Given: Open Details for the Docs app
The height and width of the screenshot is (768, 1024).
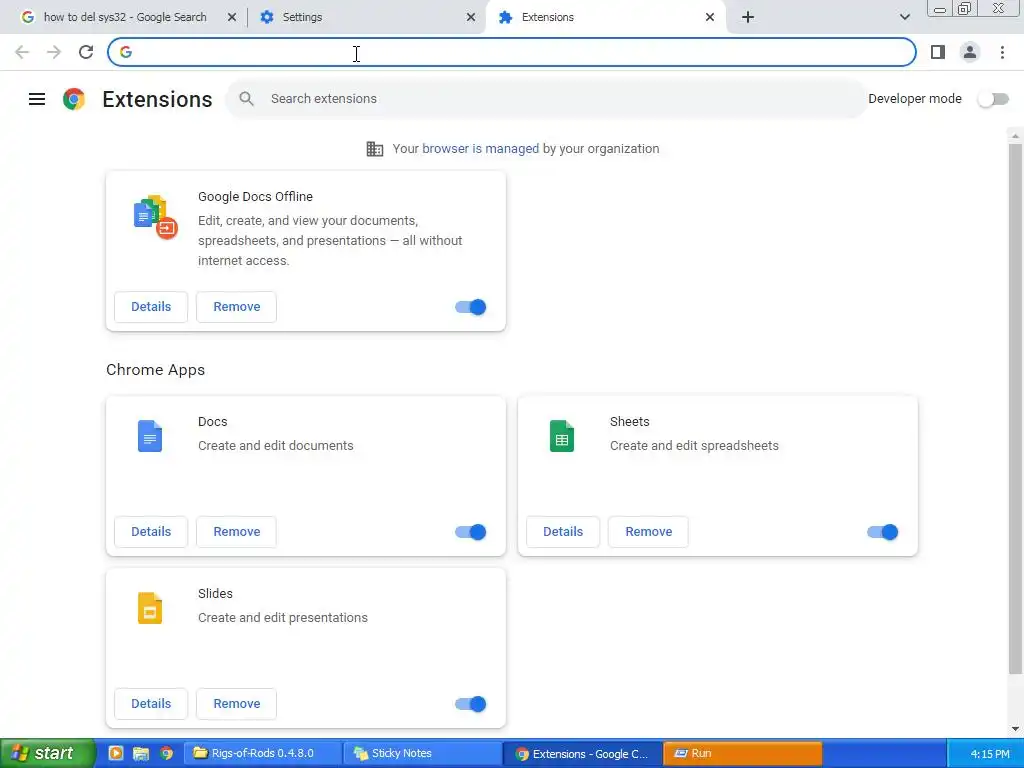Looking at the screenshot, I should tap(151, 532).
